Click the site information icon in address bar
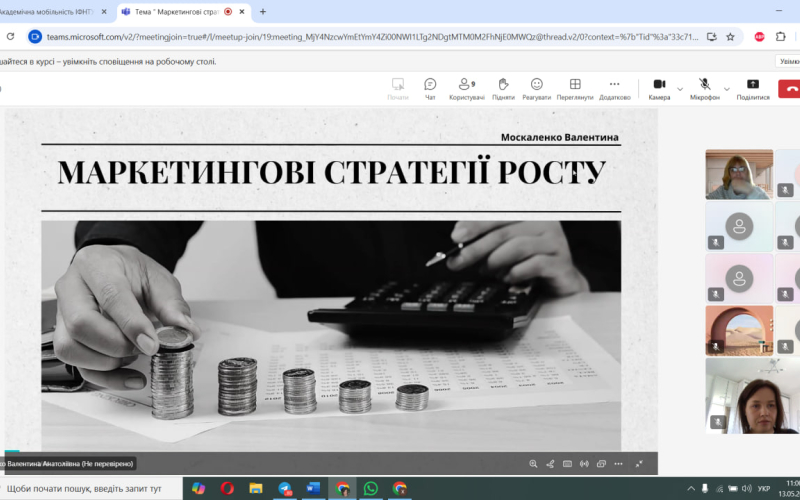The image size is (800, 500). coord(35,37)
